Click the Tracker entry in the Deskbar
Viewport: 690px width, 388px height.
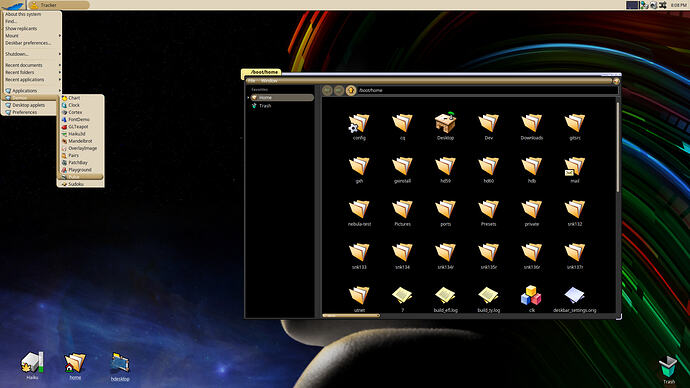pyautogui.click(x=58, y=5)
